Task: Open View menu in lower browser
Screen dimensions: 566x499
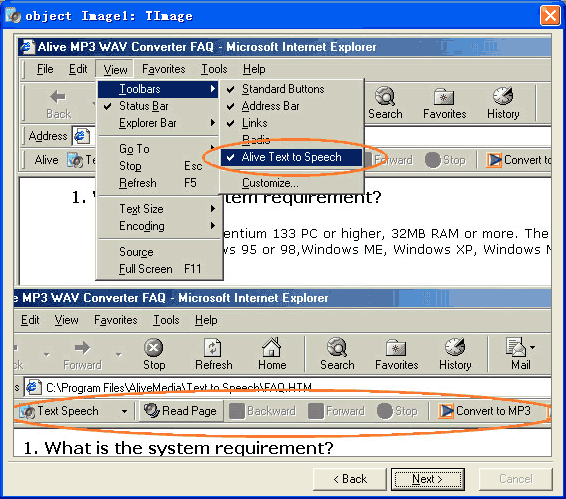Action: click(66, 320)
